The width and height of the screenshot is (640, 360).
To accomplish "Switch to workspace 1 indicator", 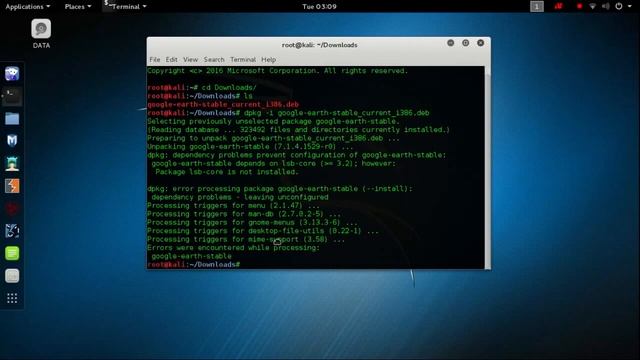I will point(537,7).
